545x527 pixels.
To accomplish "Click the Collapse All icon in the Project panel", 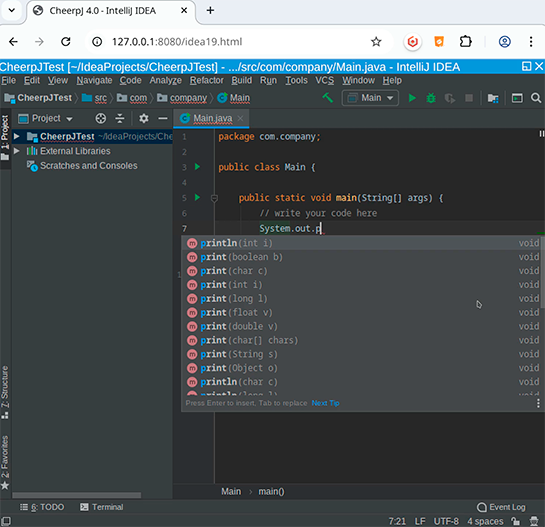I will 120,119.
